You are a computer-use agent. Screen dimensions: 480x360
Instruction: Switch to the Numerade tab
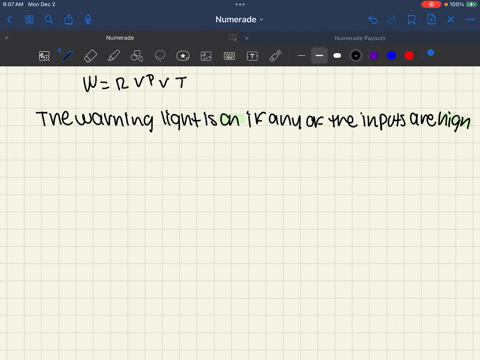coord(120,38)
